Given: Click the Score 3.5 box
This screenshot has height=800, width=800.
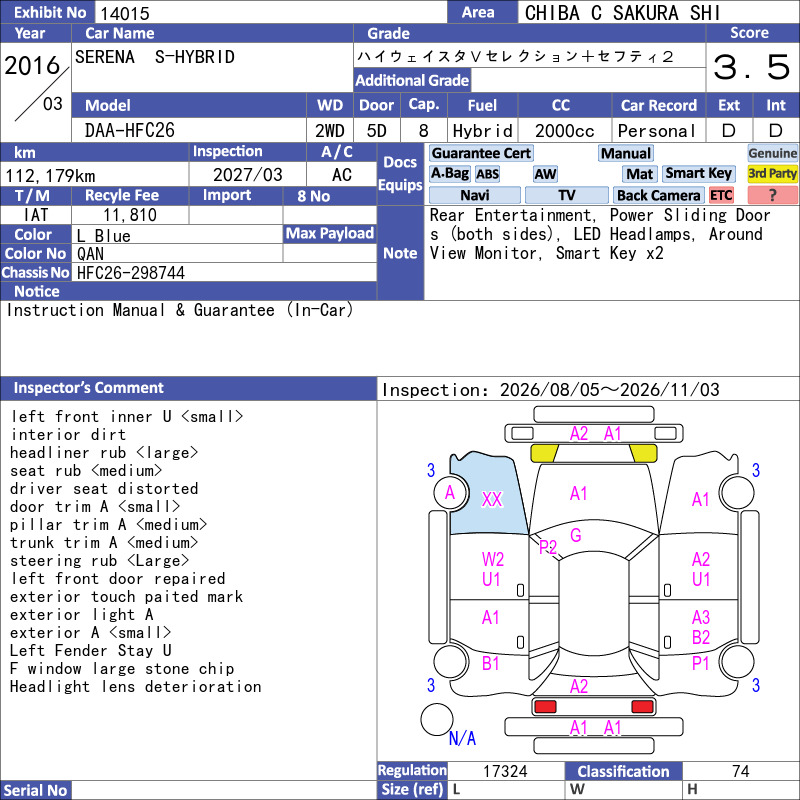Looking at the screenshot, I should 752,67.
